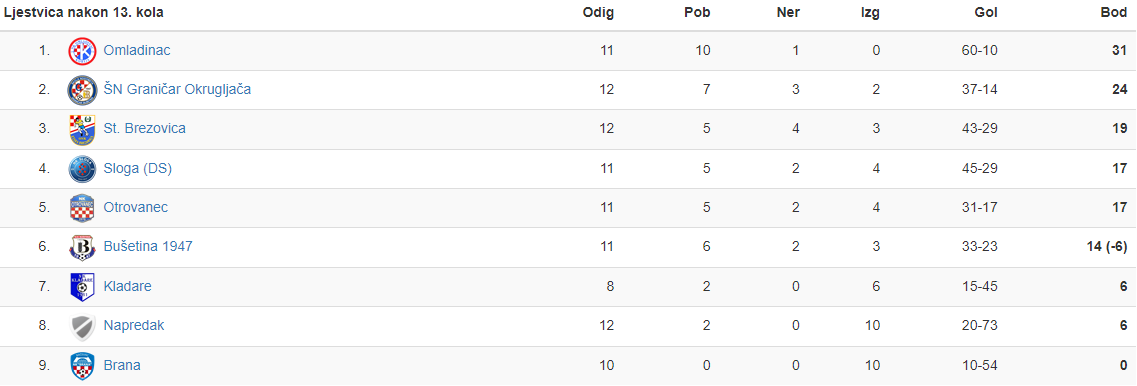Click the Bušetina 1947 club crest
This screenshot has width=1137, height=386.
tap(82, 247)
